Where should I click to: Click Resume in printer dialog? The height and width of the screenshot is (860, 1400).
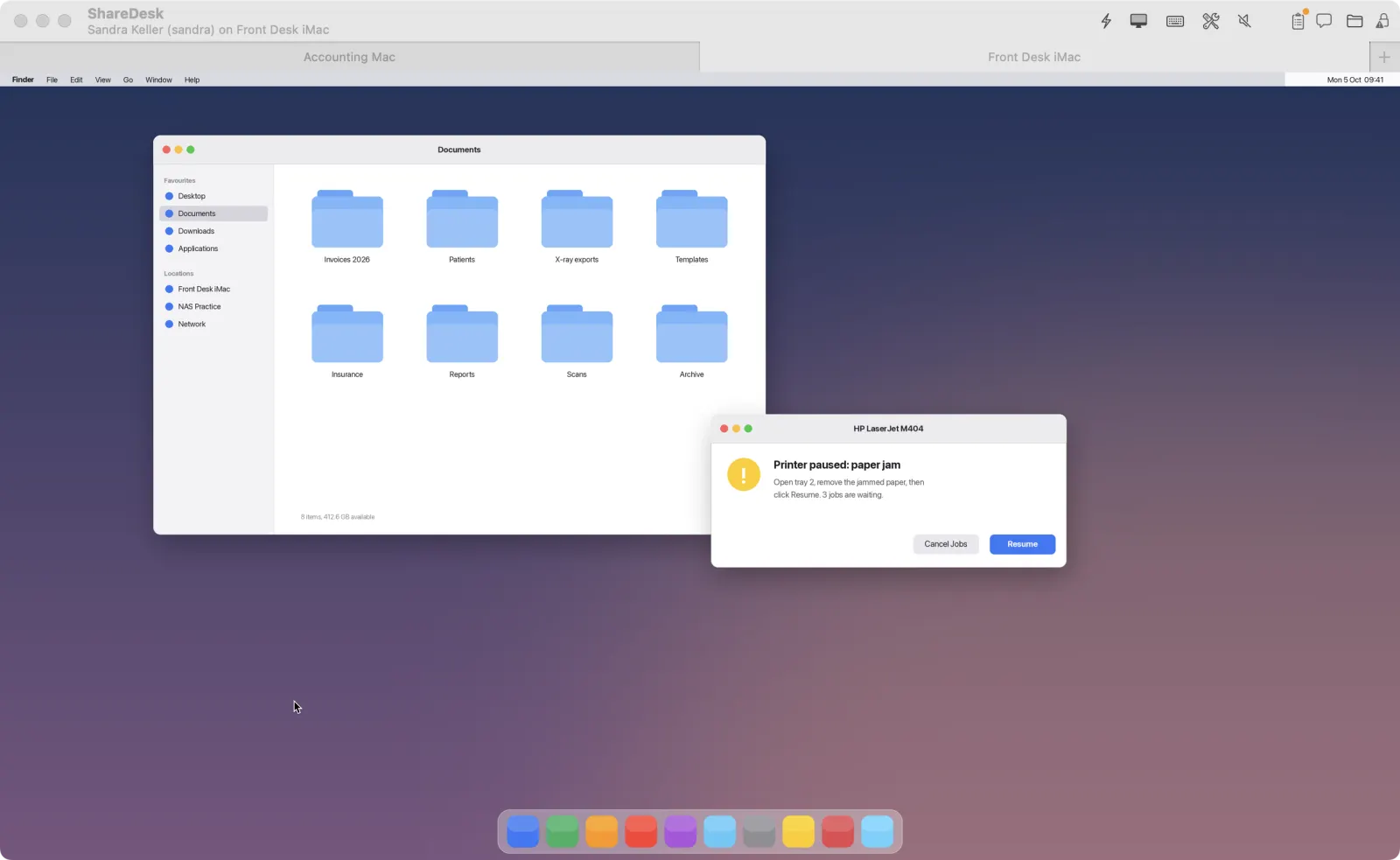[x=1022, y=544]
